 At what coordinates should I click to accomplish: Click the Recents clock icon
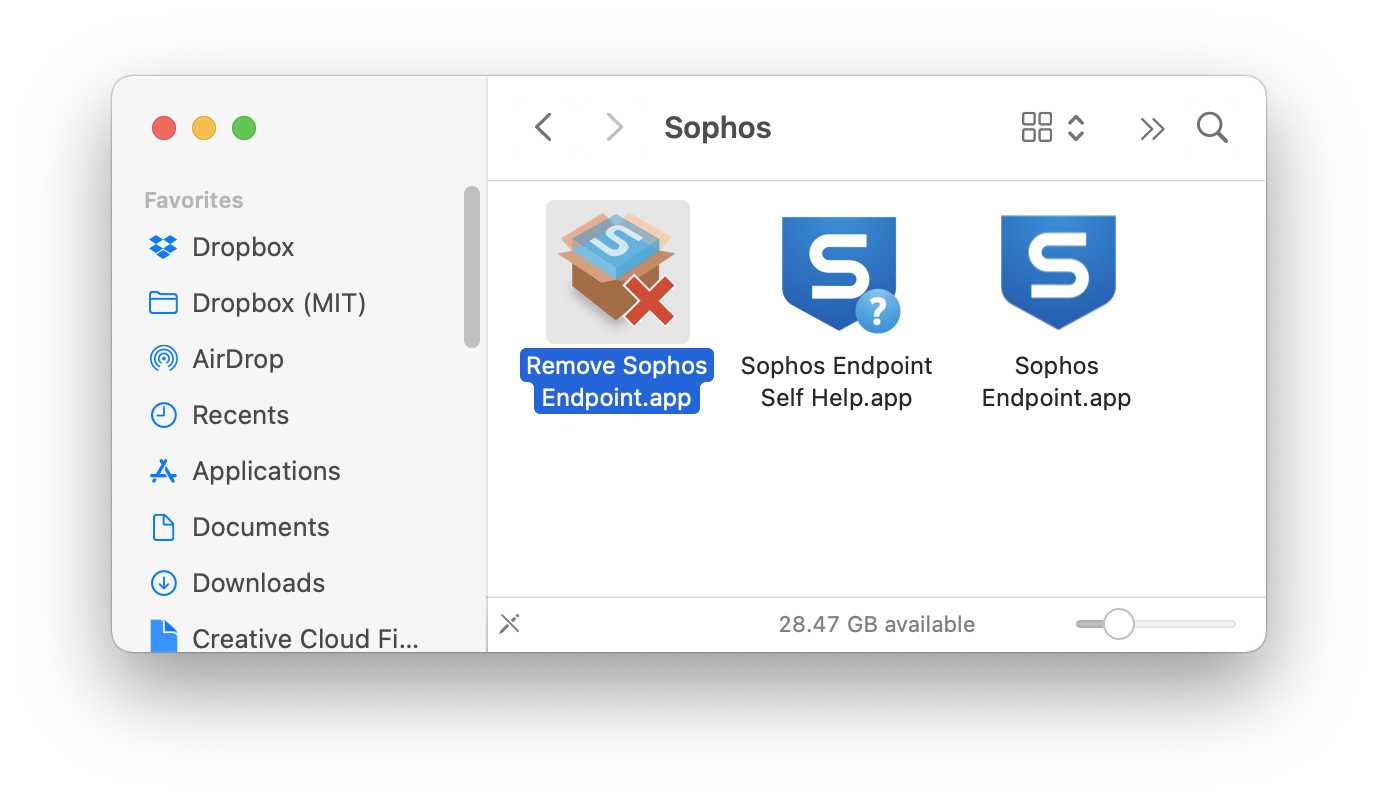pos(163,415)
